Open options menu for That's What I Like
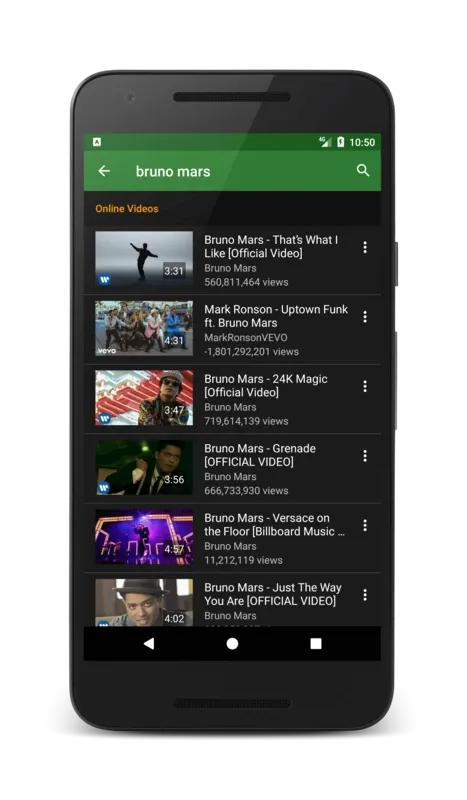Image resolution: width=467 pixels, height=800 pixels. tap(365, 247)
